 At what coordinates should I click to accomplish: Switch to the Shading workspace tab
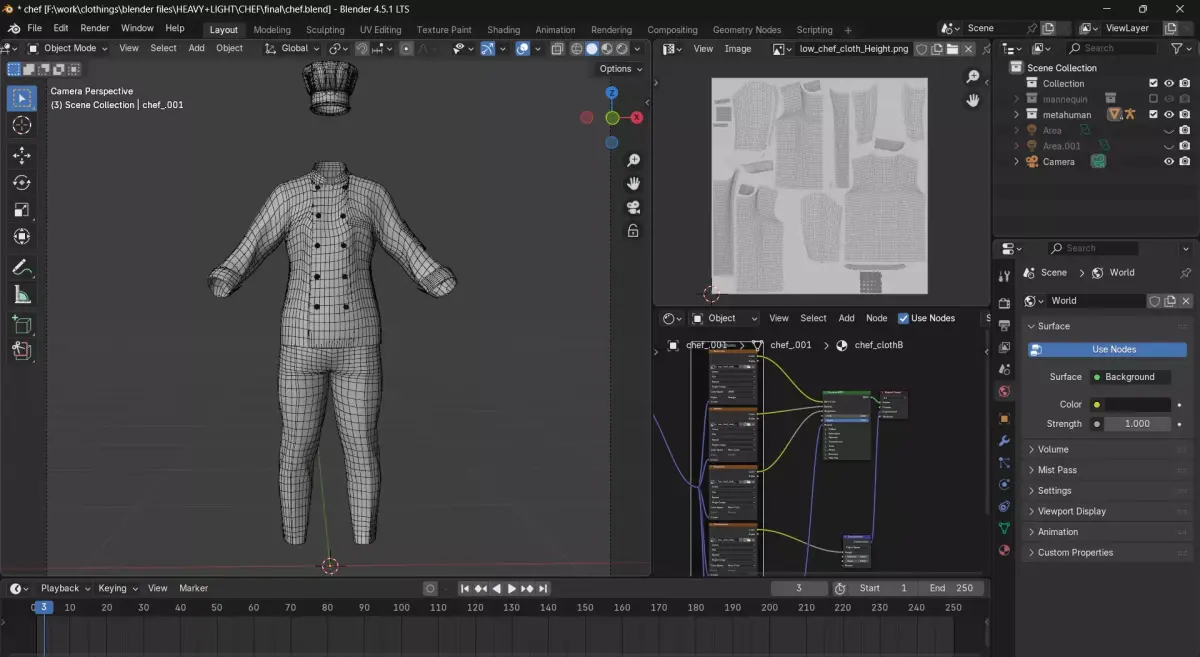click(503, 30)
